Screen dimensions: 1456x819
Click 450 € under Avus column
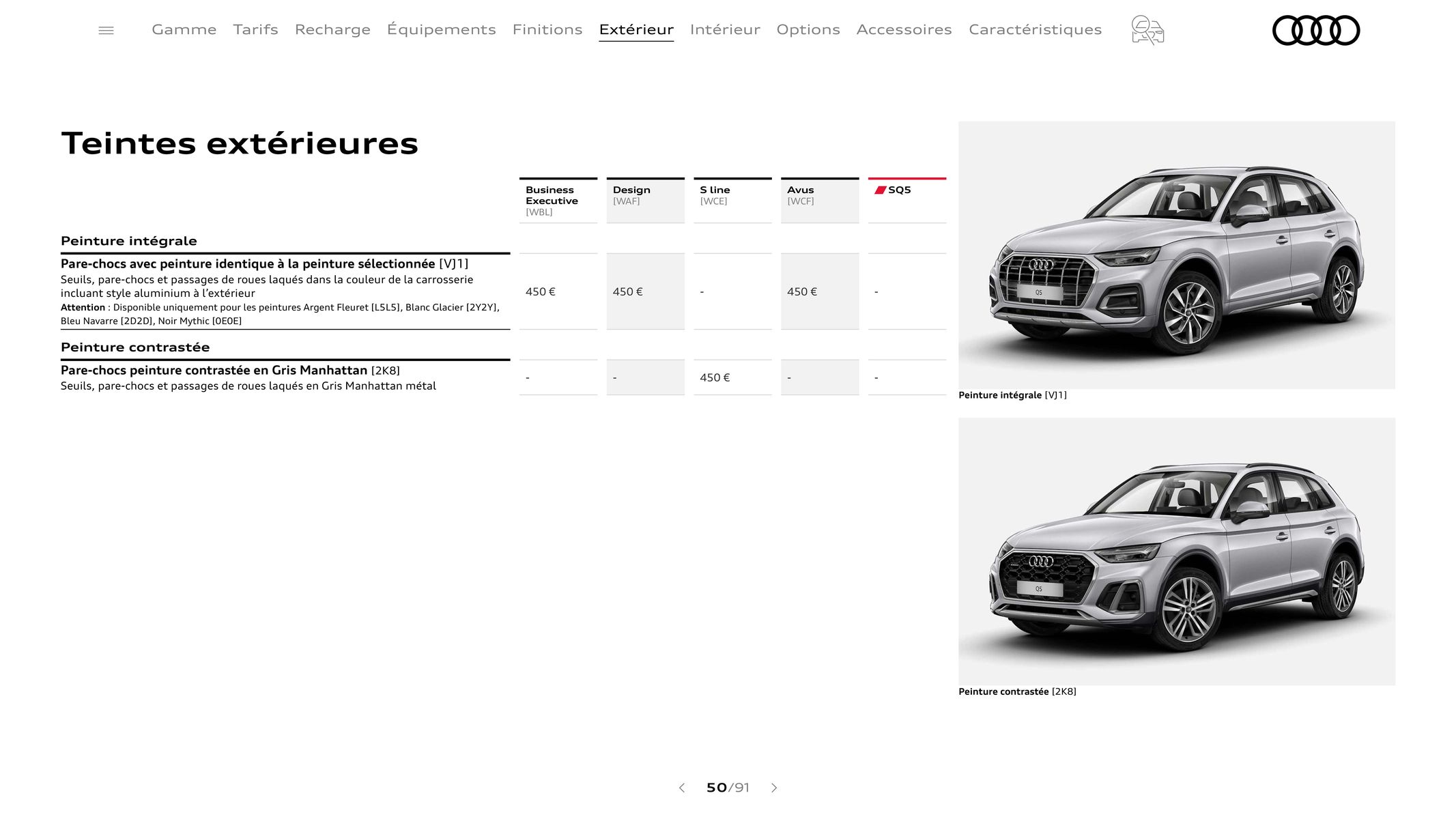click(802, 292)
